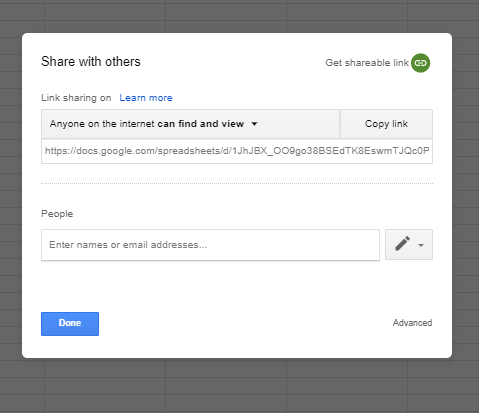Click the 'Share with others' heading
The image size is (479, 413).
point(91,62)
